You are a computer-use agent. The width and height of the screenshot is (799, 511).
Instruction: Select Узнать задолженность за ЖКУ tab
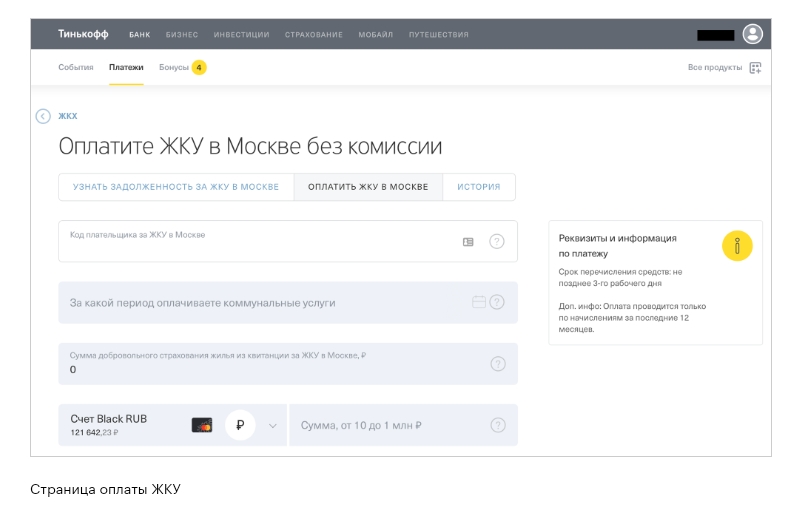[x=176, y=187]
